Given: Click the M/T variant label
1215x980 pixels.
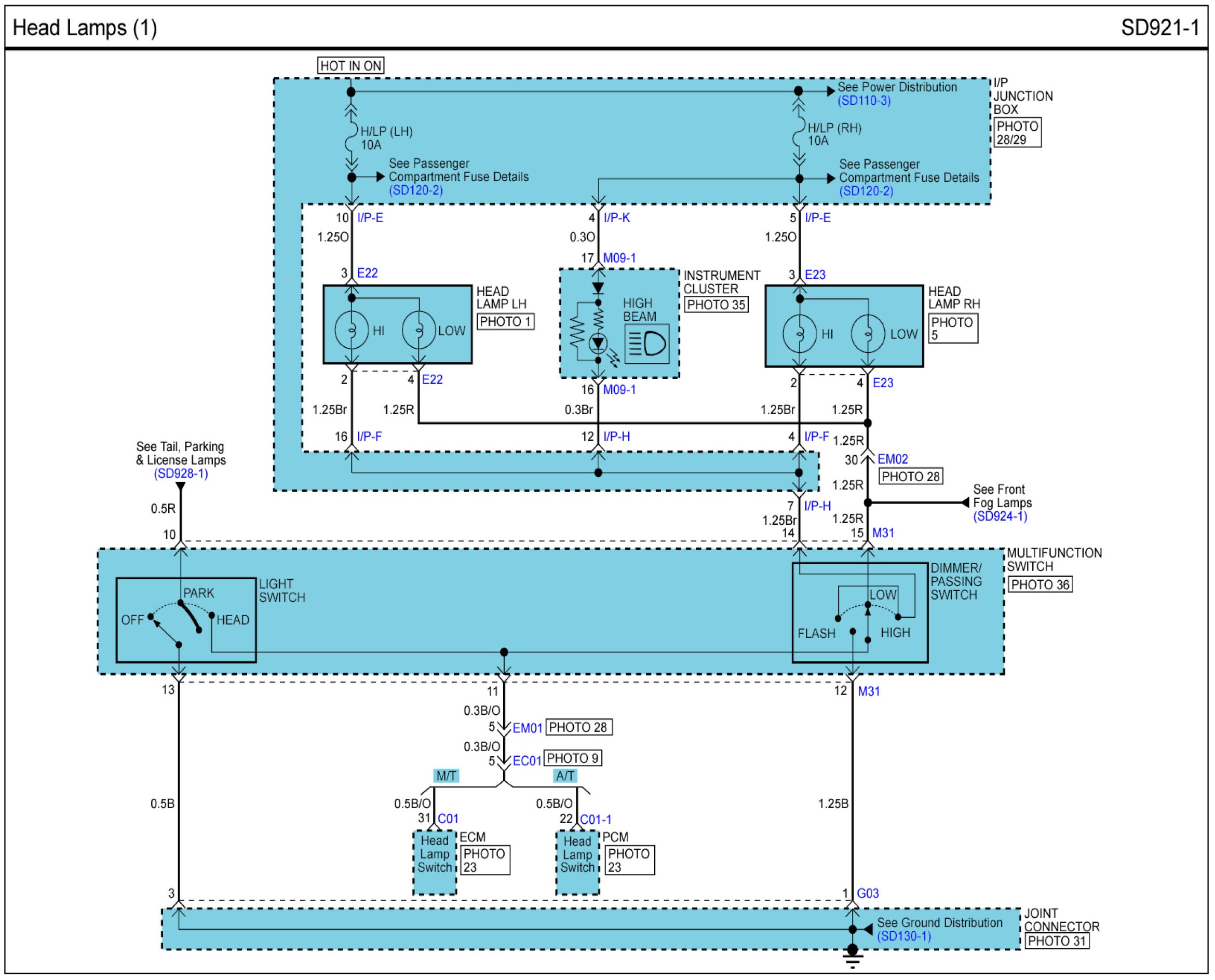Looking at the screenshot, I should point(446,775).
